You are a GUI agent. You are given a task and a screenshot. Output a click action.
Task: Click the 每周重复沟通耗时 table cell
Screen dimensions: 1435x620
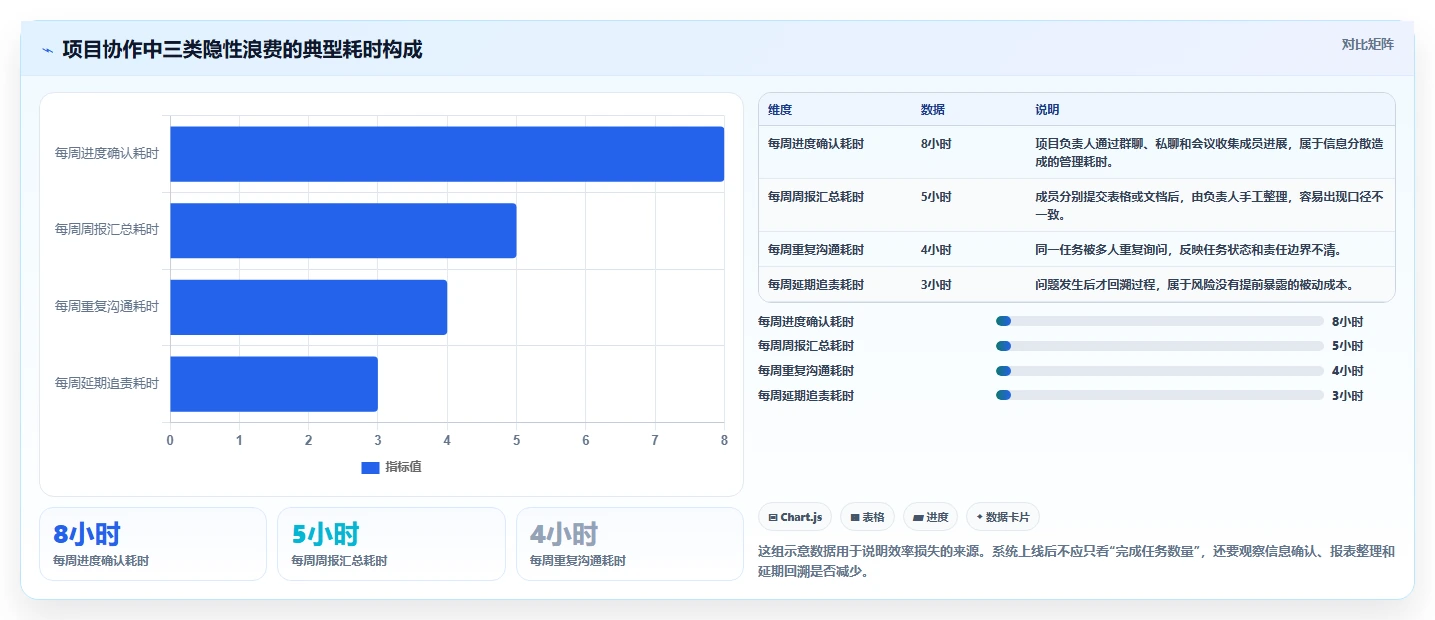pyautogui.click(x=816, y=250)
